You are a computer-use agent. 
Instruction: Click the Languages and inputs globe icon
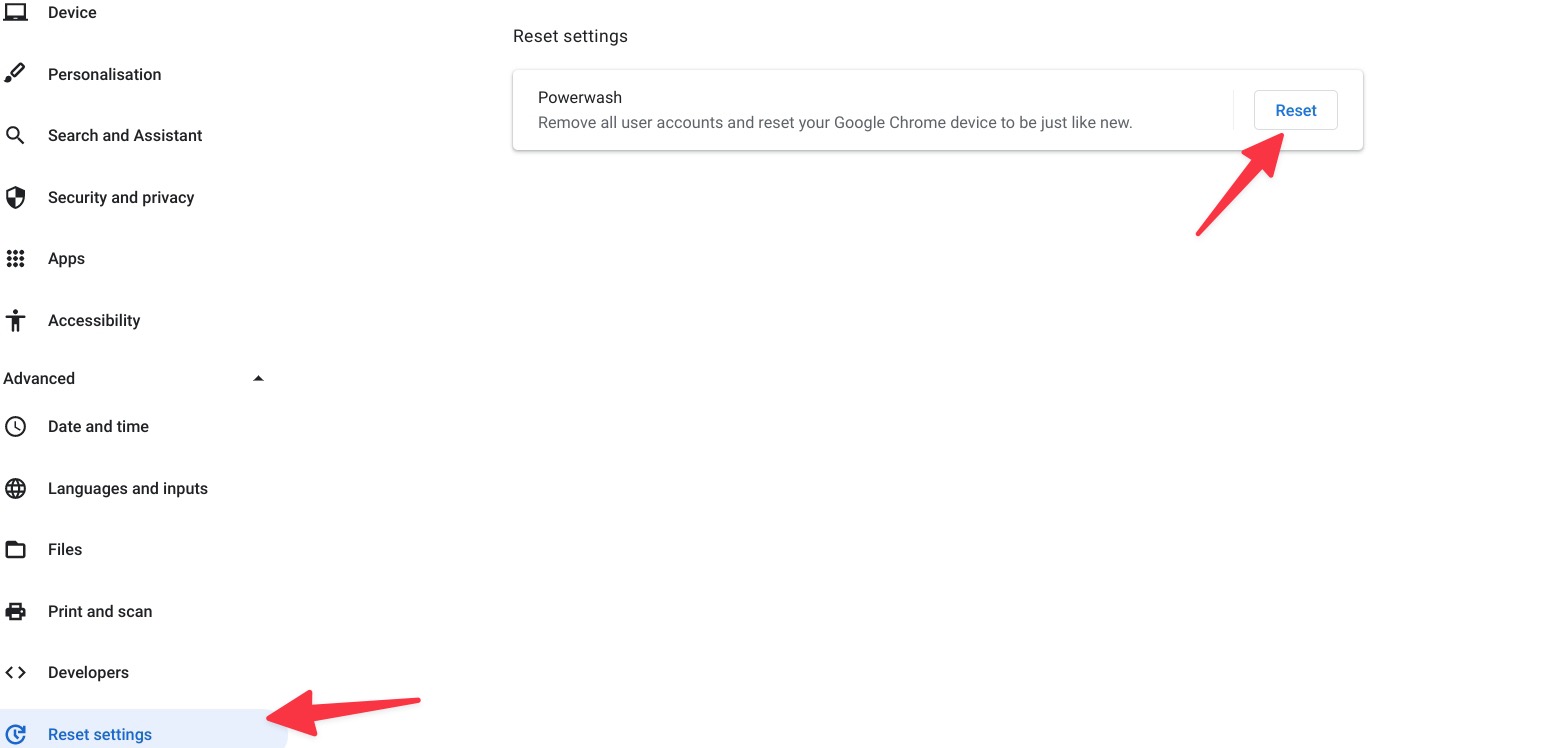(15, 489)
